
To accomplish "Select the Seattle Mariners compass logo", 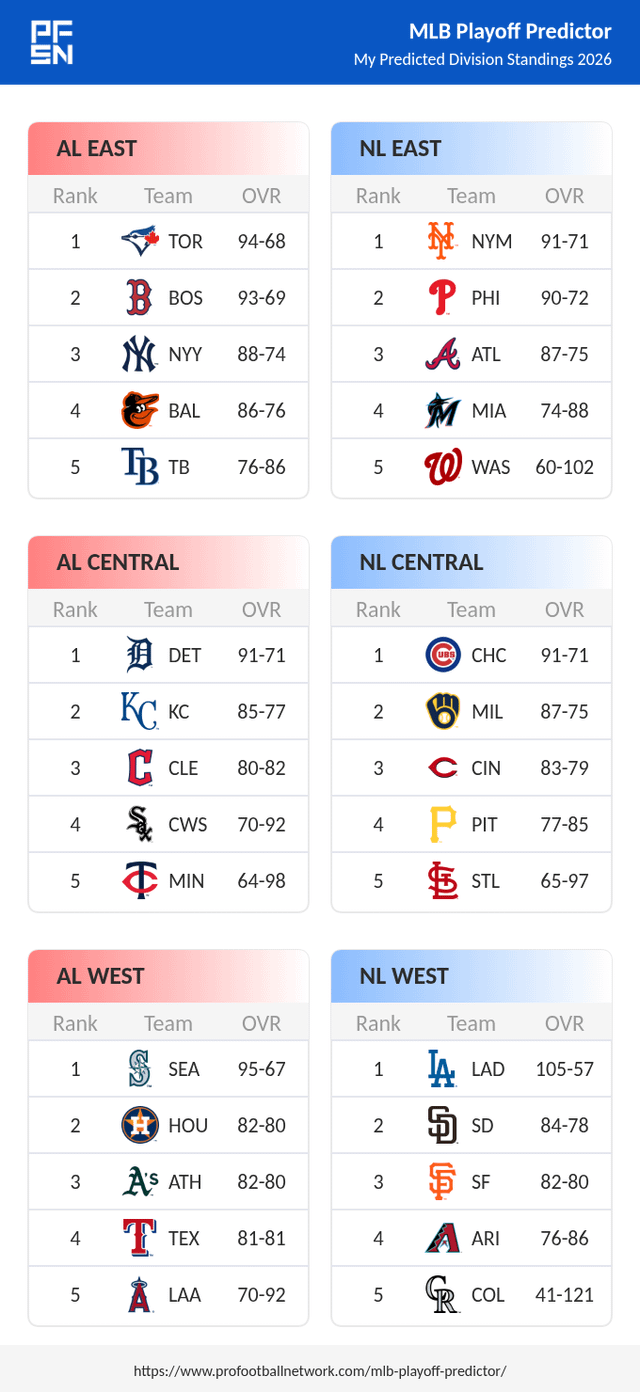I will pyautogui.click(x=139, y=1069).
